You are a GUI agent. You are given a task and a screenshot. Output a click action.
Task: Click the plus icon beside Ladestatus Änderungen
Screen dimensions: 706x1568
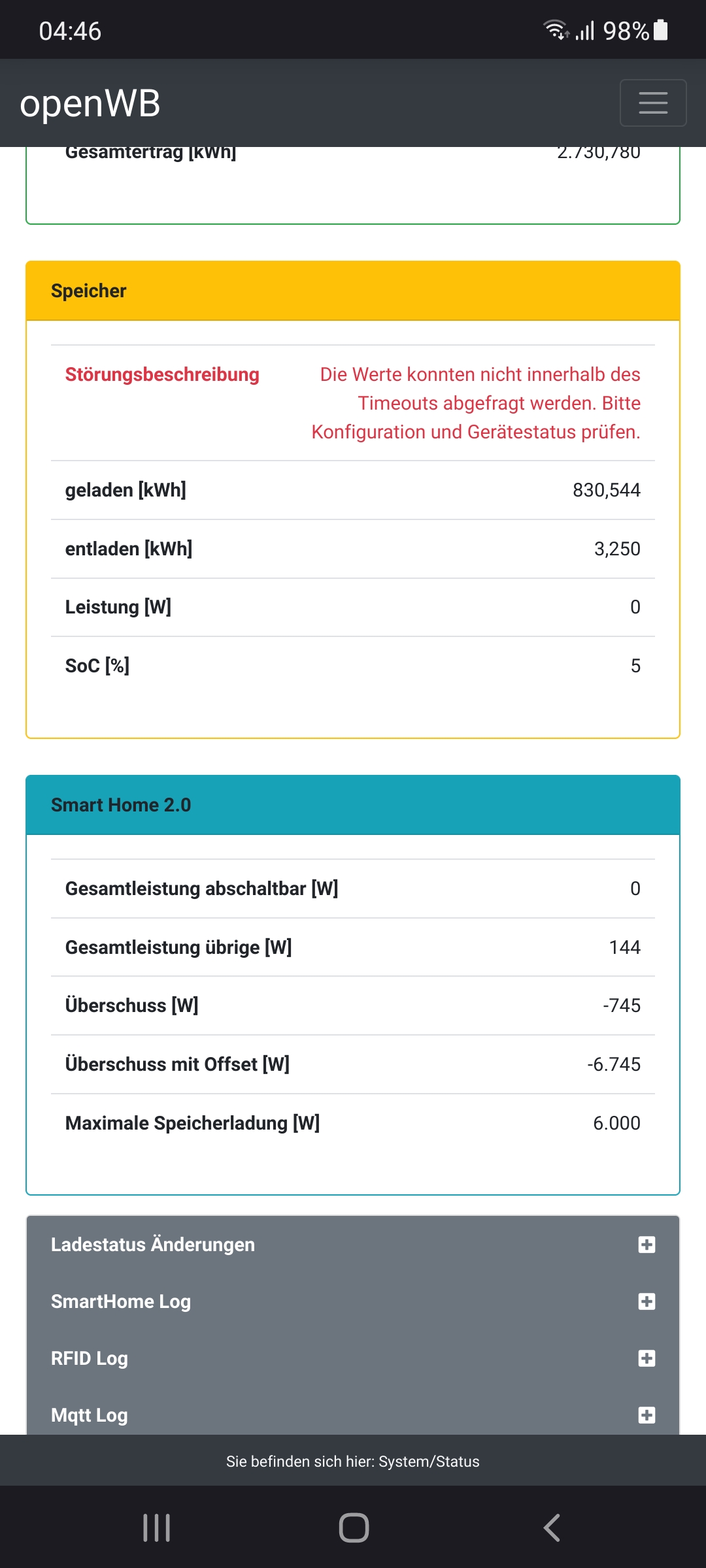pos(647,1245)
